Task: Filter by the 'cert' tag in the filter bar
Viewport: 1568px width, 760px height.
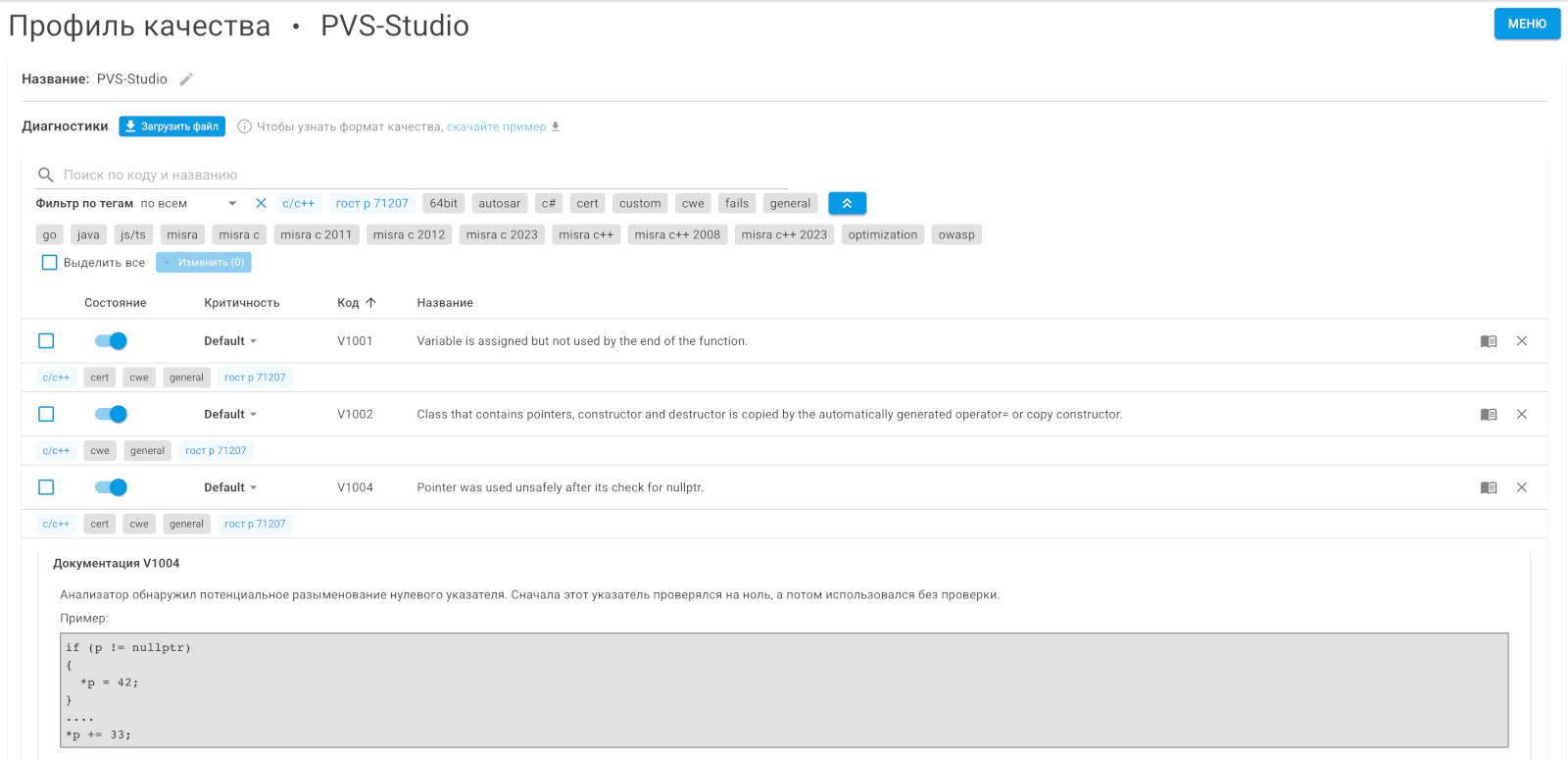Action: click(x=587, y=204)
